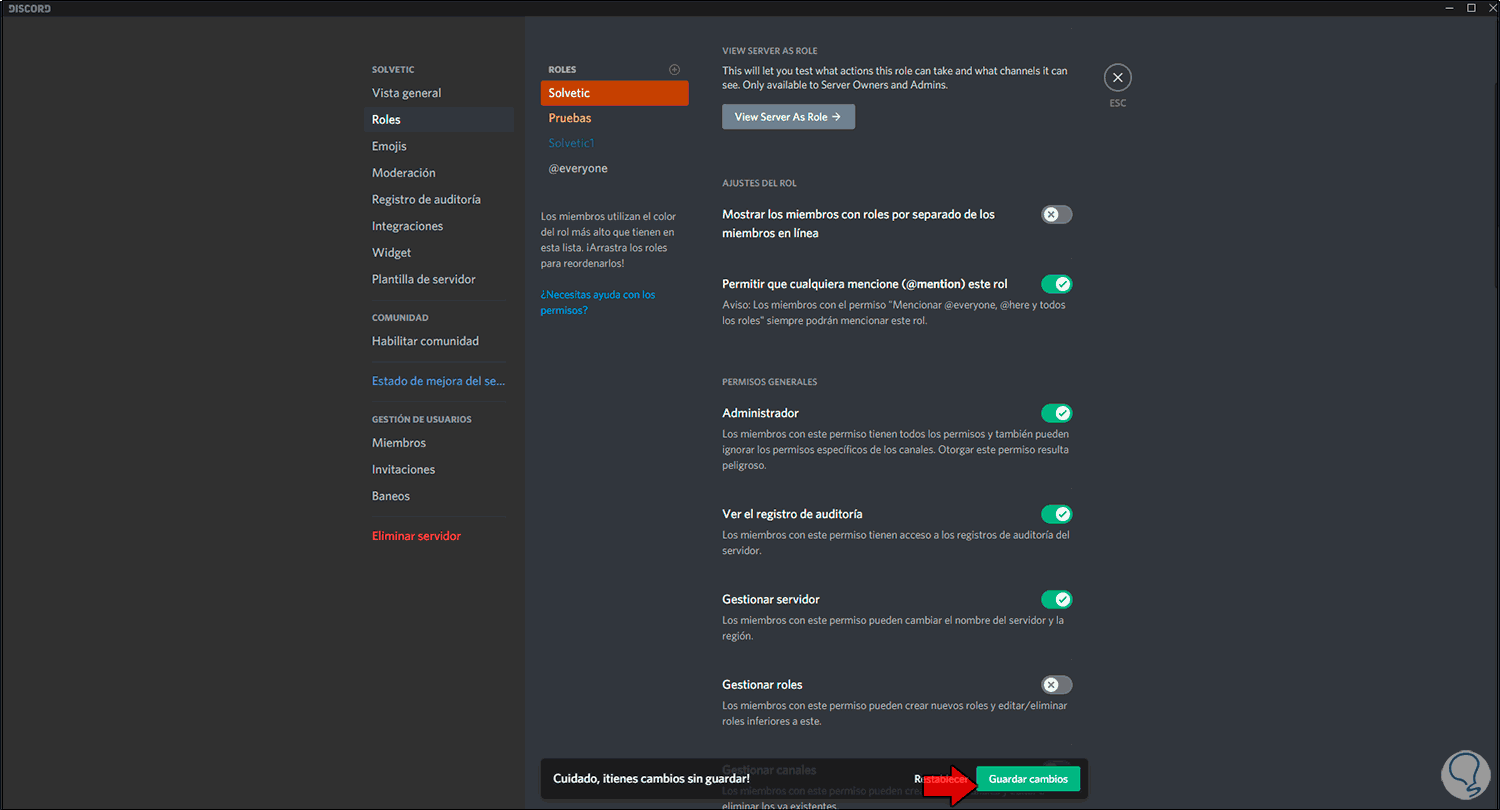Select the Solvetic1 role
Screen dimensions: 1500x810
click(614, 143)
